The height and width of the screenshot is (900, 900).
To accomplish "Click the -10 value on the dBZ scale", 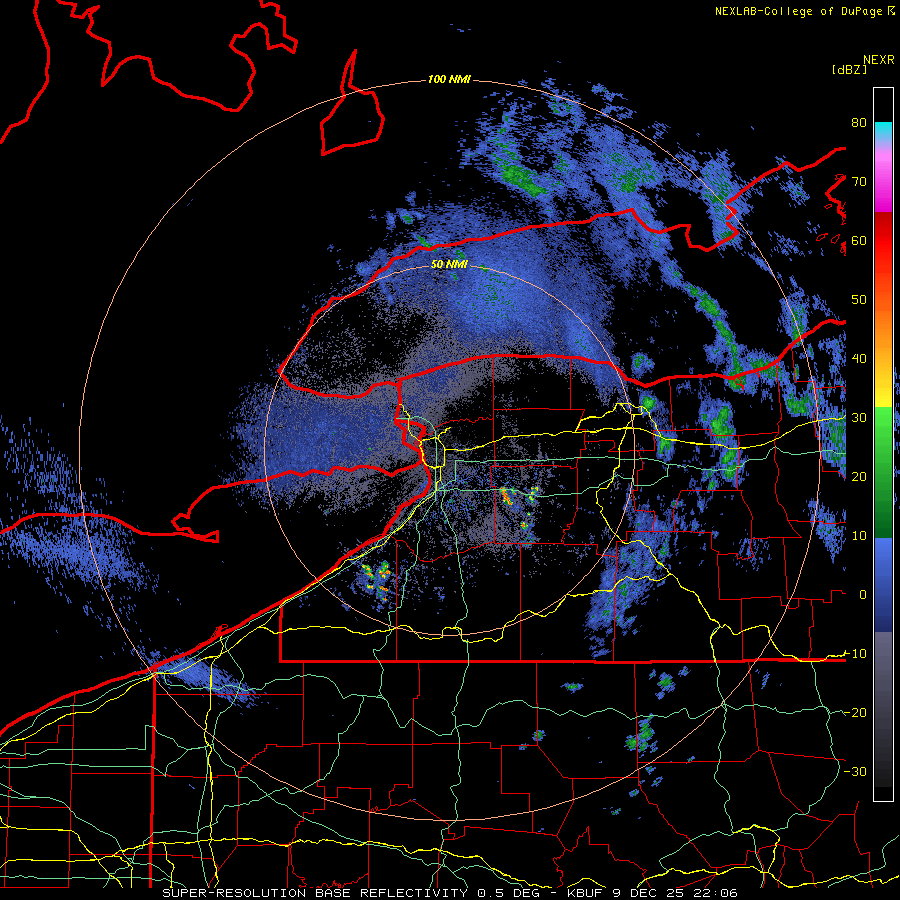I will pyautogui.click(x=855, y=654).
